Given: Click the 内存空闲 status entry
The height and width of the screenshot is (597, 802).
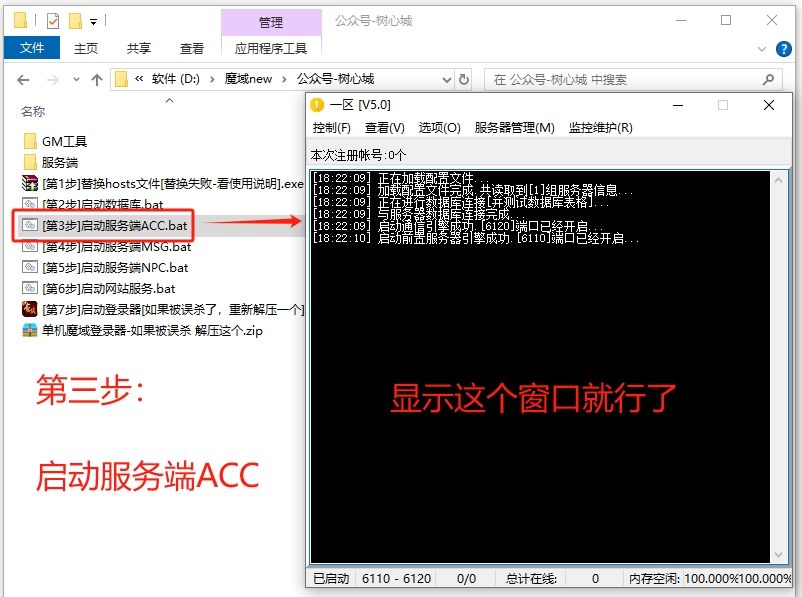Looking at the screenshot, I should coord(654,579).
